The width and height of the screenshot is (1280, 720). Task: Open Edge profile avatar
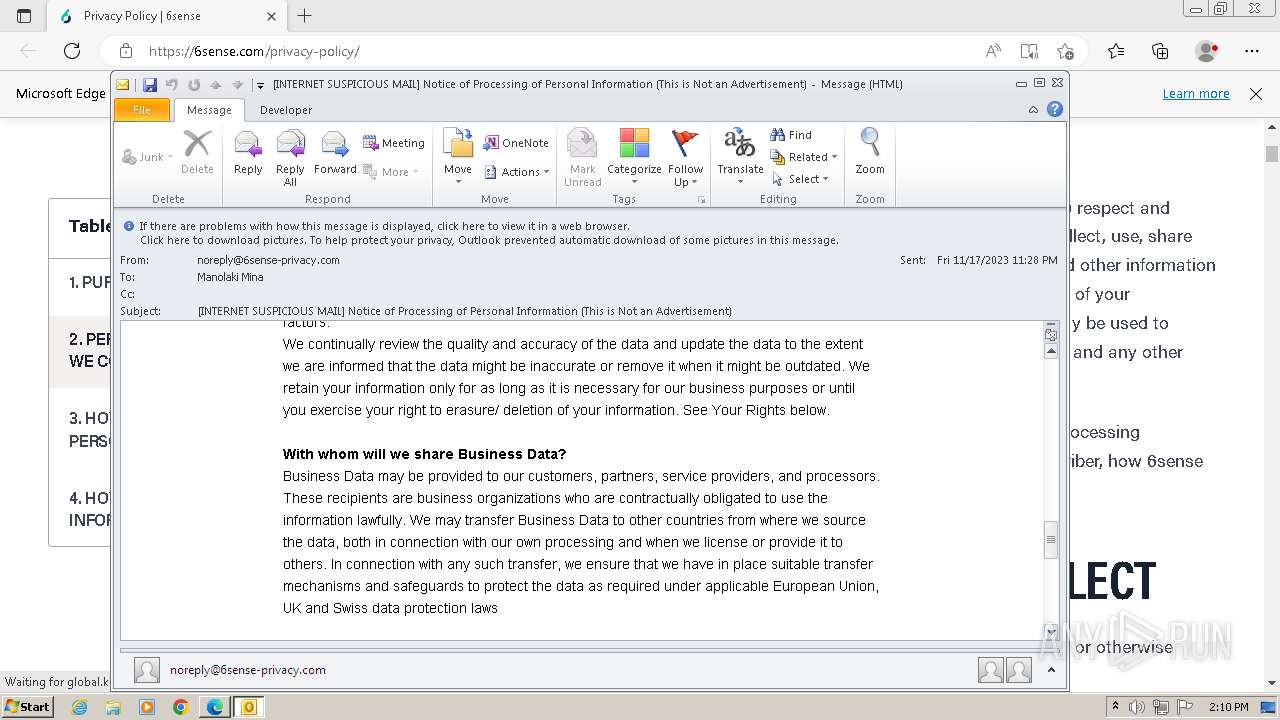pyautogui.click(x=1207, y=51)
